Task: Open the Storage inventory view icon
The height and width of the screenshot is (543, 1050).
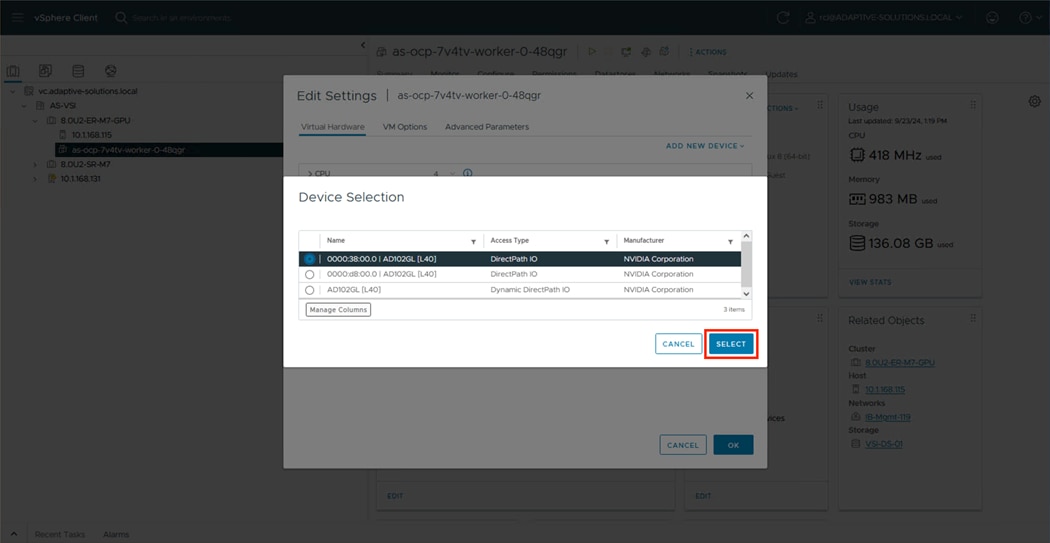Action: 78,71
